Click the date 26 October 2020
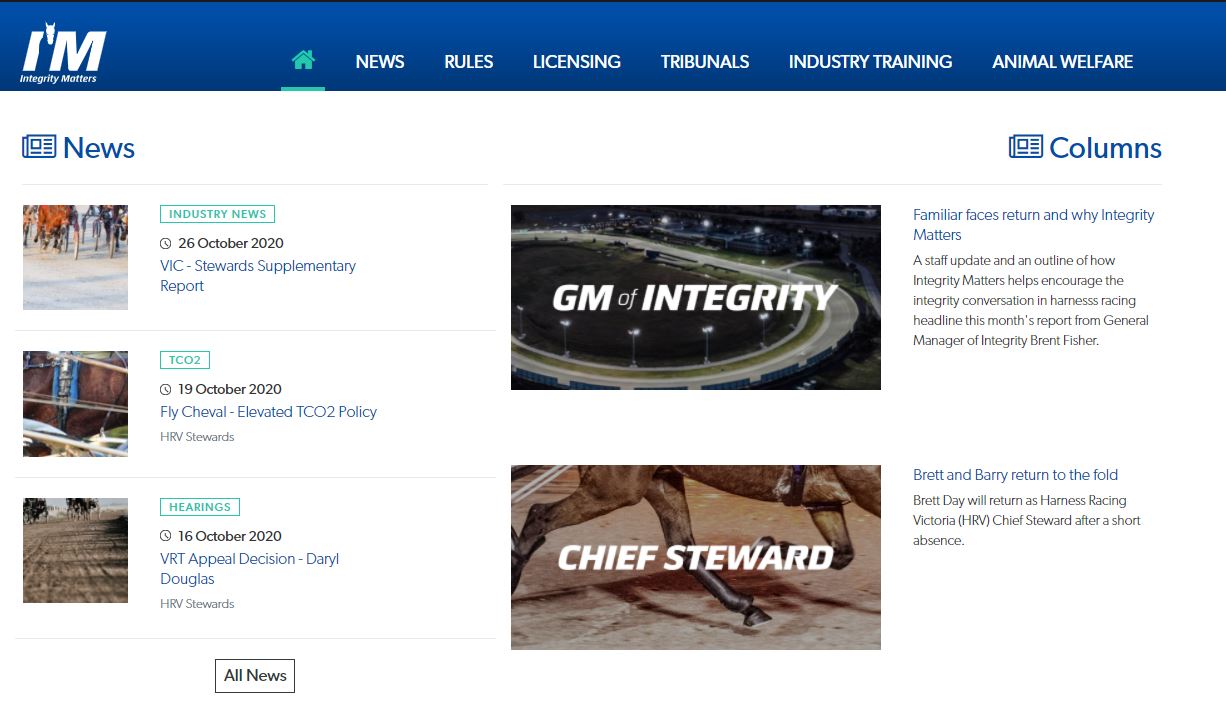Viewport: 1226px width, 719px height. [x=231, y=243]
